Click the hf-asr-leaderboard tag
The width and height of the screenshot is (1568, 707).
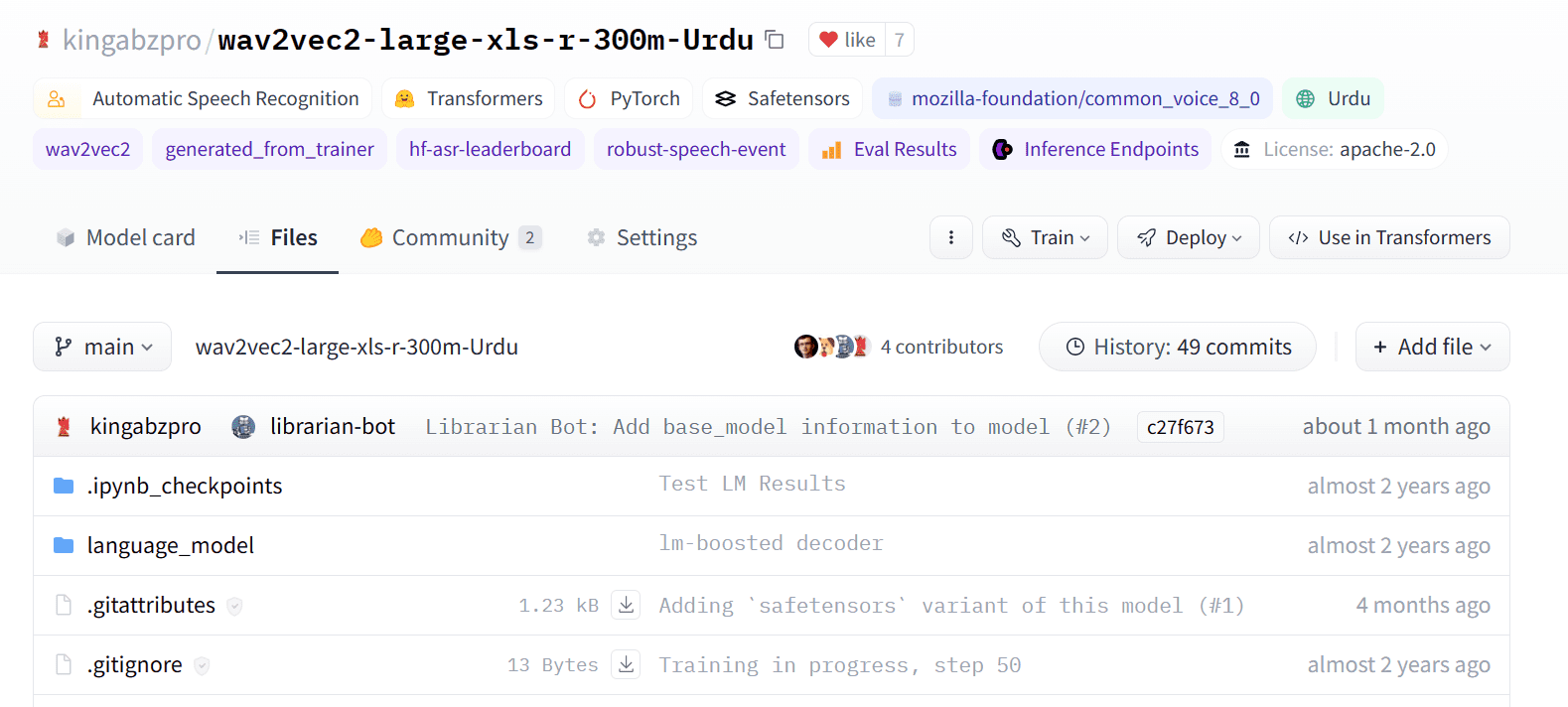[x=490, y=149]
